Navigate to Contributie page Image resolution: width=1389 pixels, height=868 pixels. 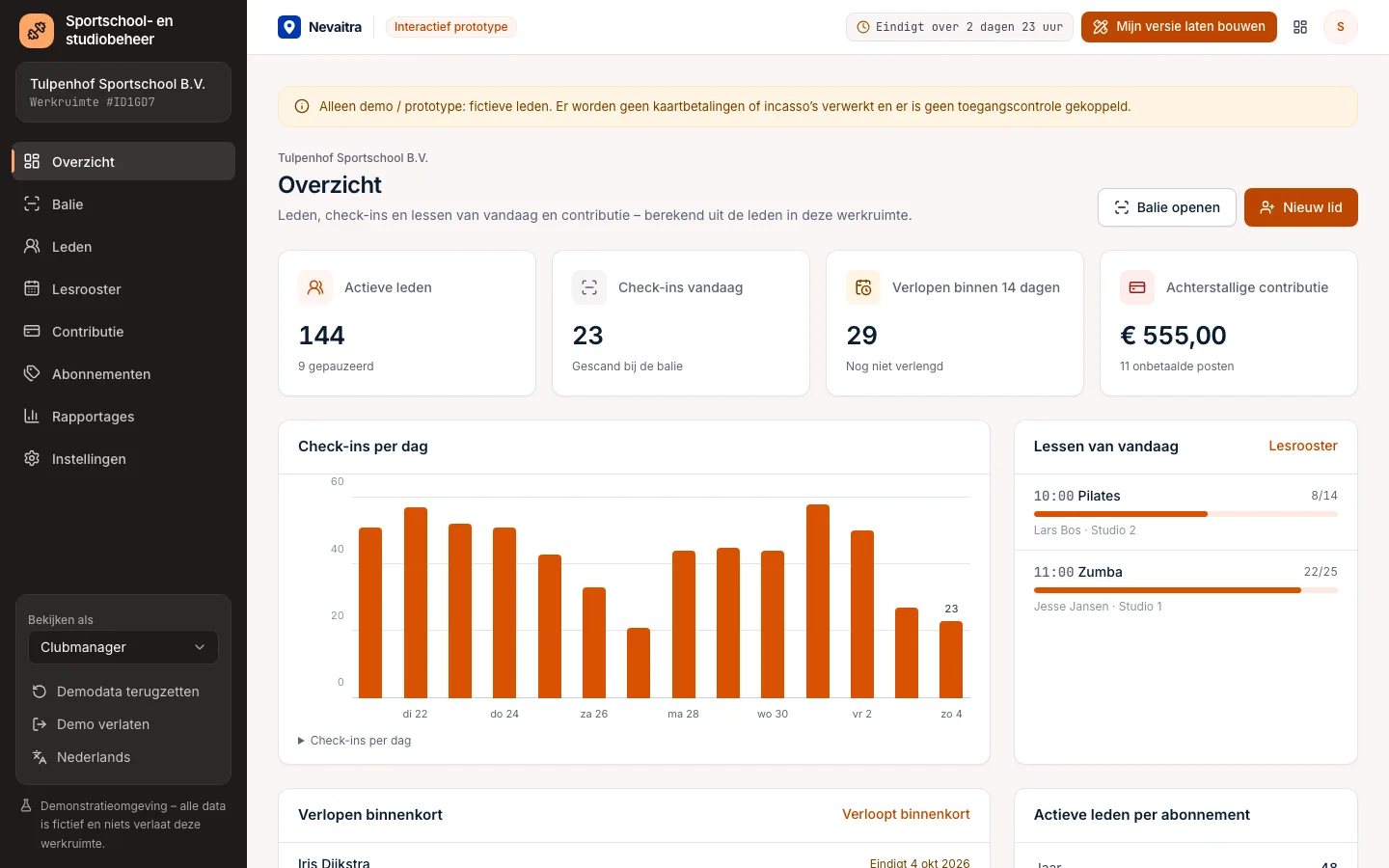pos(123,331)
